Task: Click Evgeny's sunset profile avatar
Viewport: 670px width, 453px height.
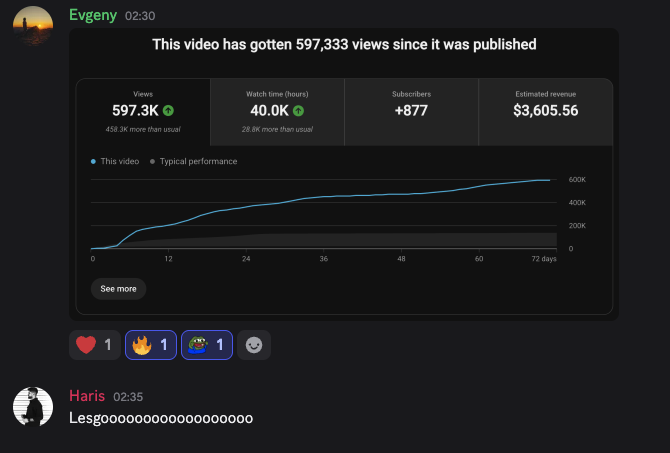Action: pyautogui.click(x=33, y=26)
